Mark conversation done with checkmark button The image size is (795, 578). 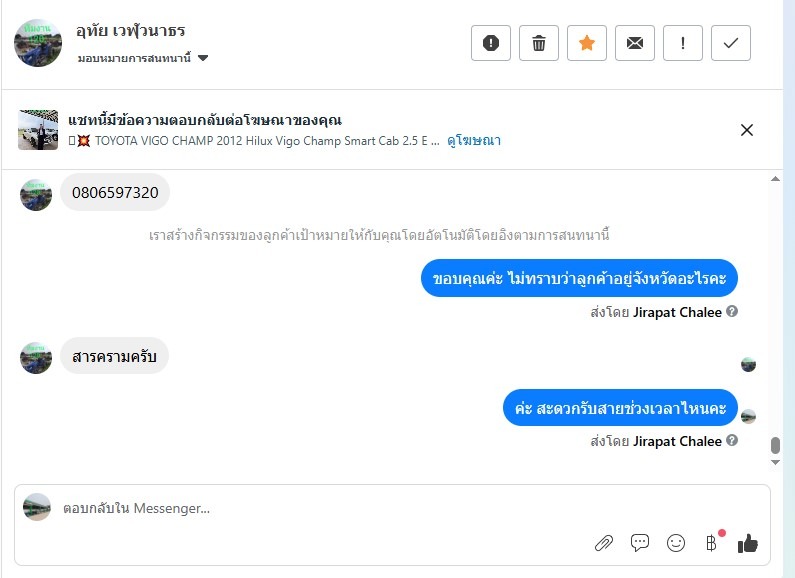[731, 43]
